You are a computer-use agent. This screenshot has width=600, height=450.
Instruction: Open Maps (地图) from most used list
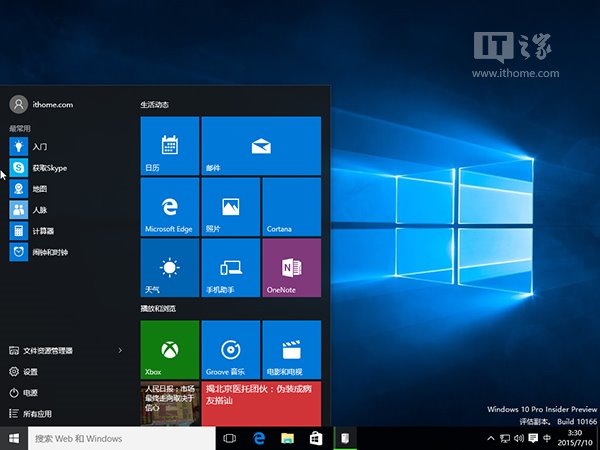point(65,189)
